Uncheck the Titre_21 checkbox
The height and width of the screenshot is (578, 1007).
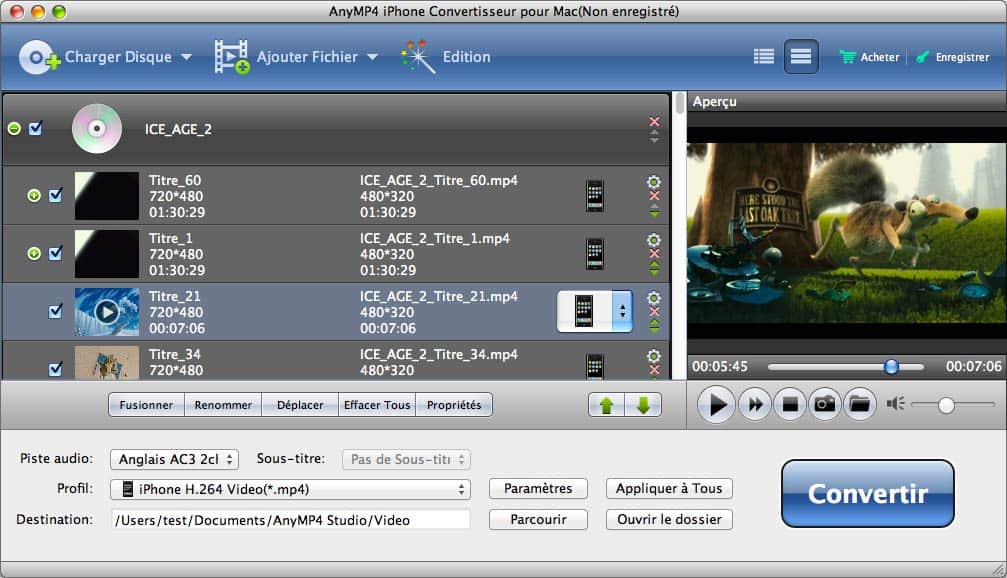click(57, 311)
